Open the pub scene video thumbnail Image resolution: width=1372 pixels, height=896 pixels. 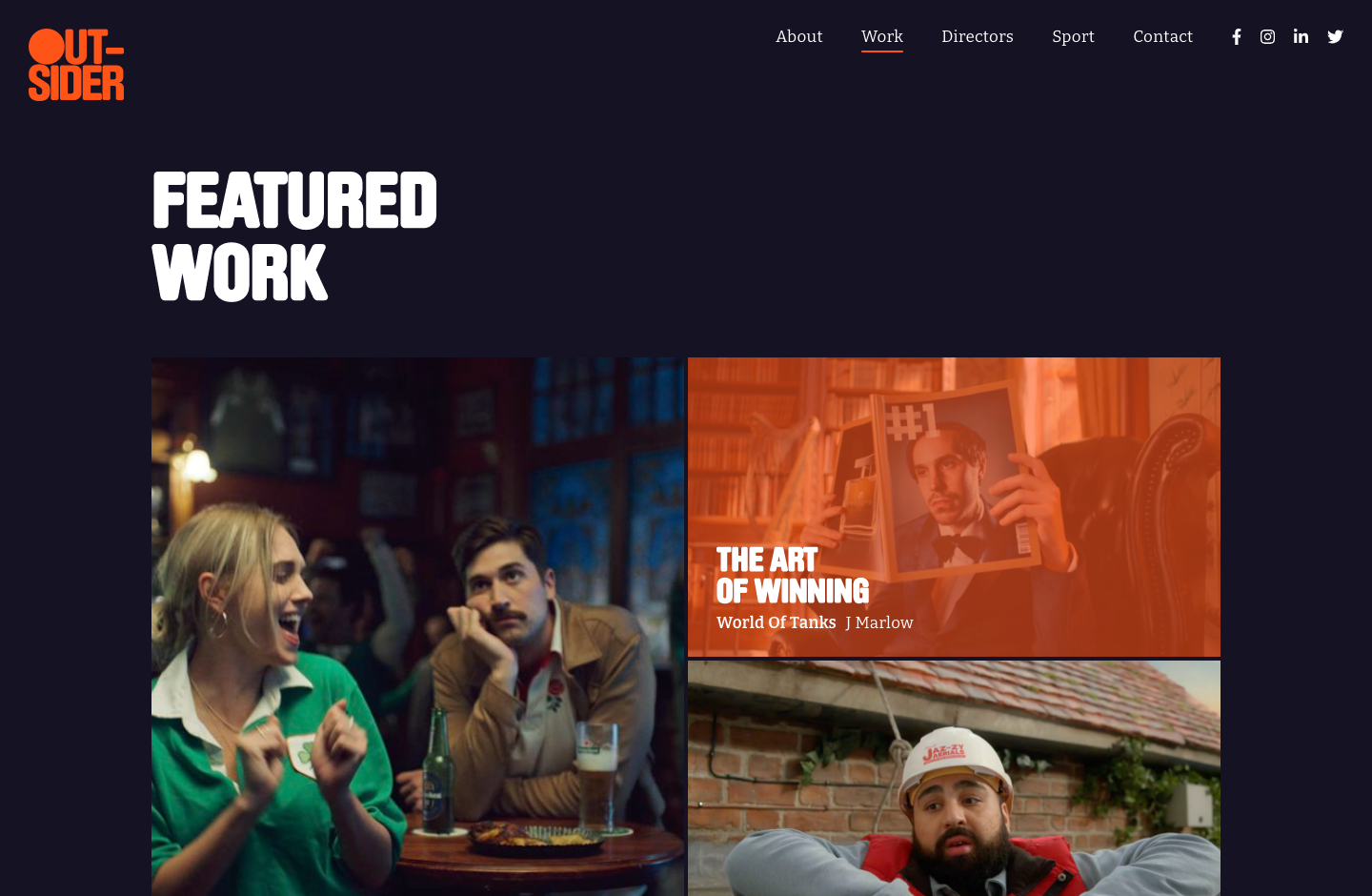coord(417,626)
